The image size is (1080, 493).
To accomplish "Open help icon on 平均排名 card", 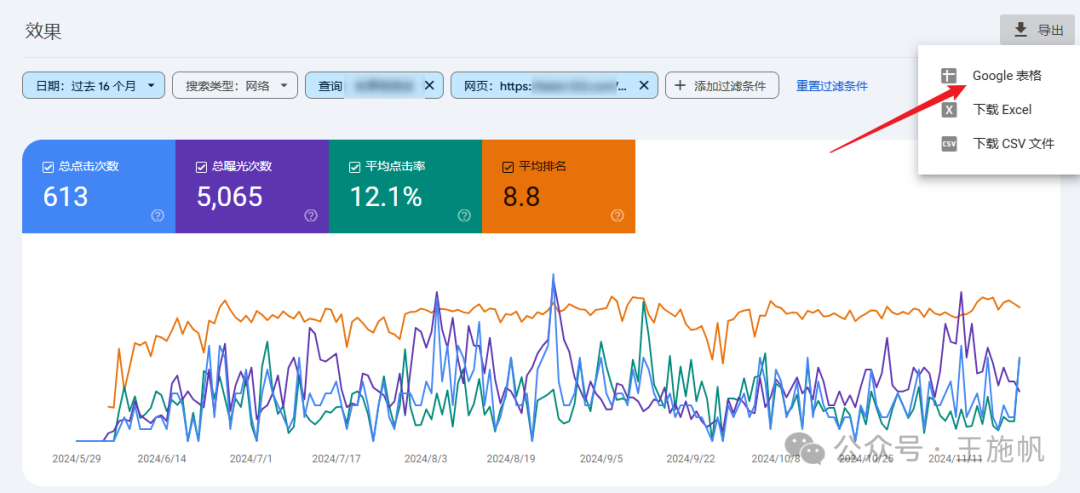I will click(x=617, y=216).
